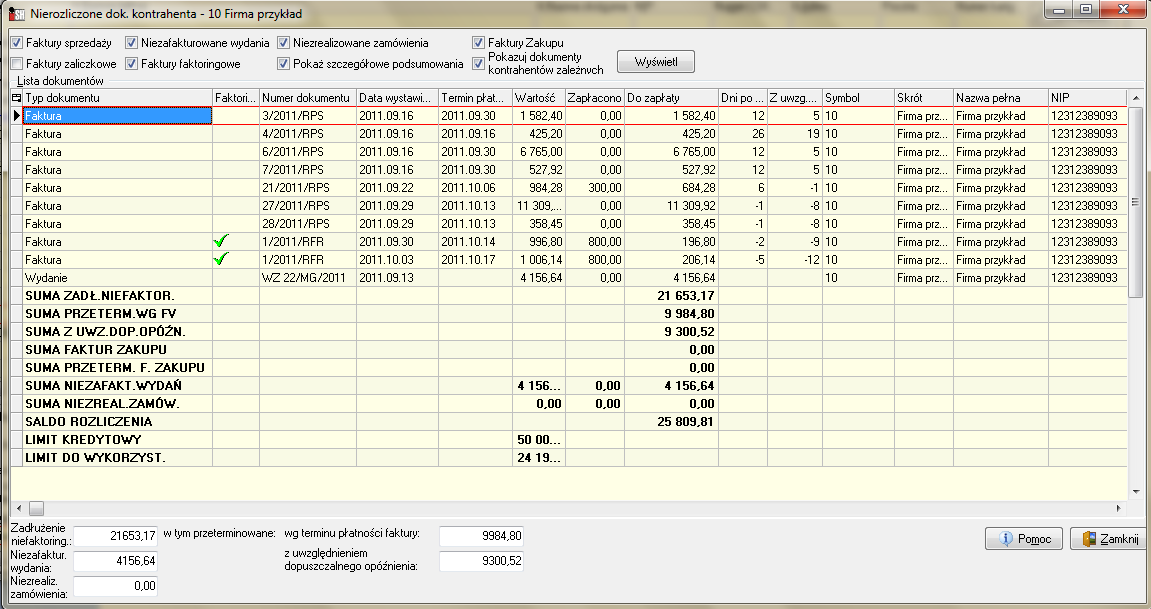Sort by the Numer dokumentu column header
Screen dimensions: 1151x609
point(308,98)
